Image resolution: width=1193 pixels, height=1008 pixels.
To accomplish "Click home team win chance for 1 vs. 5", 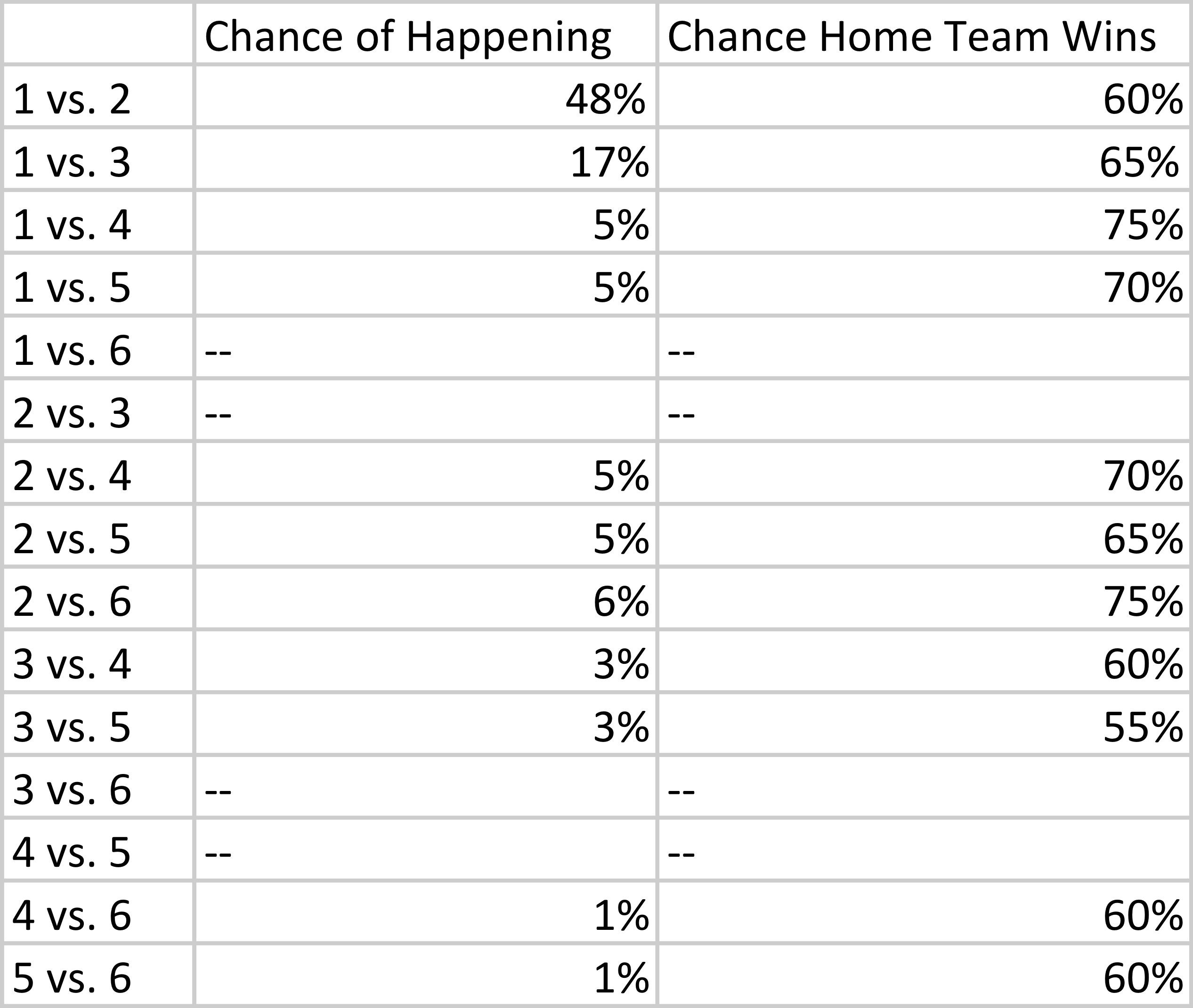I will click(x=1143, y=288).
